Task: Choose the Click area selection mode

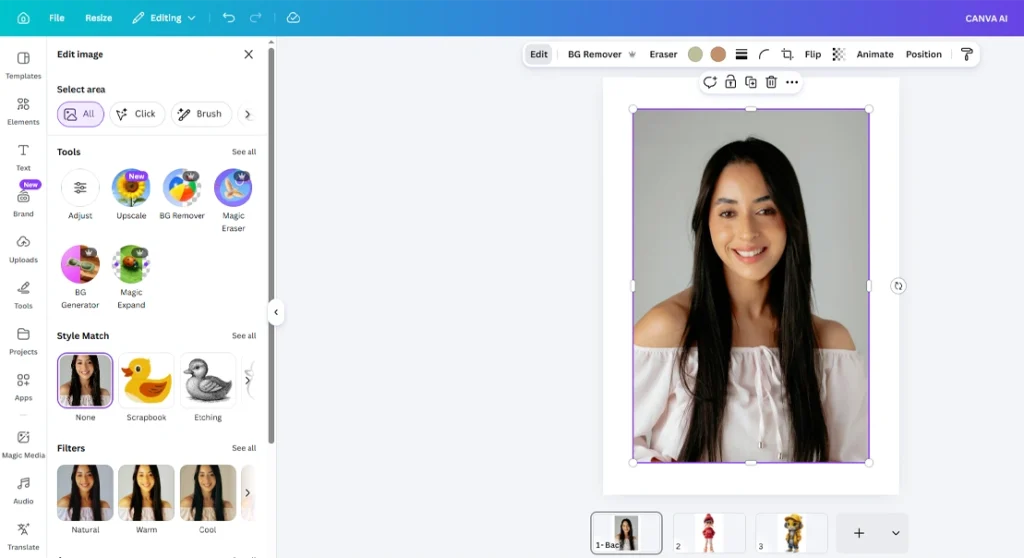Action: point(136,114)
